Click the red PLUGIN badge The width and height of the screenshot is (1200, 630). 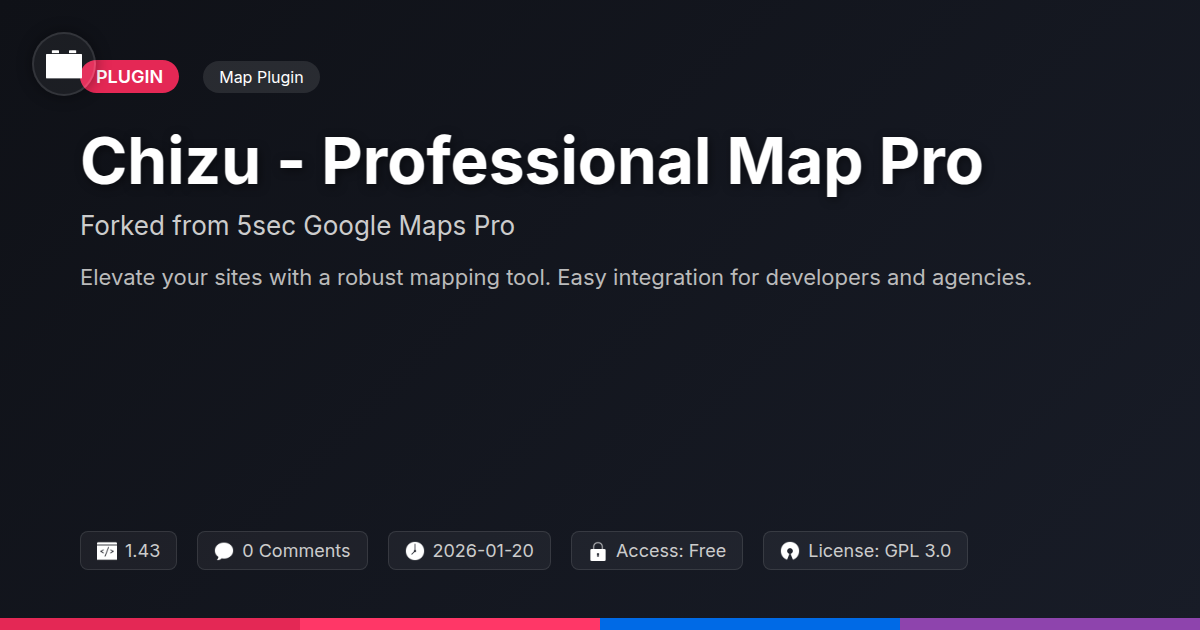pyautogui.click(x=129, y=77)
